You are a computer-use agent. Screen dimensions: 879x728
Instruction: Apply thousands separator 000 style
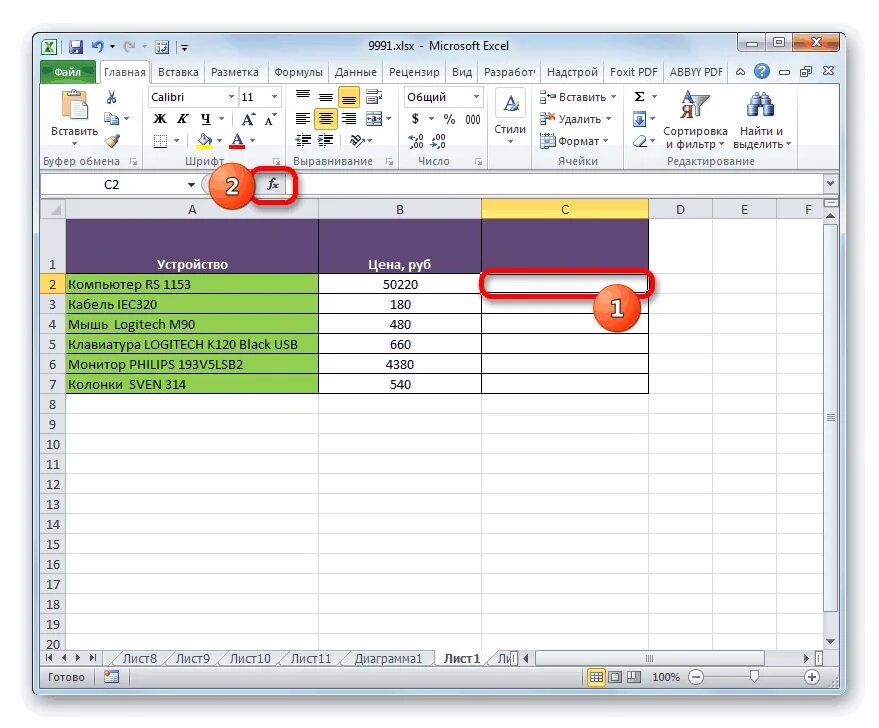click(x=473, y=119)
